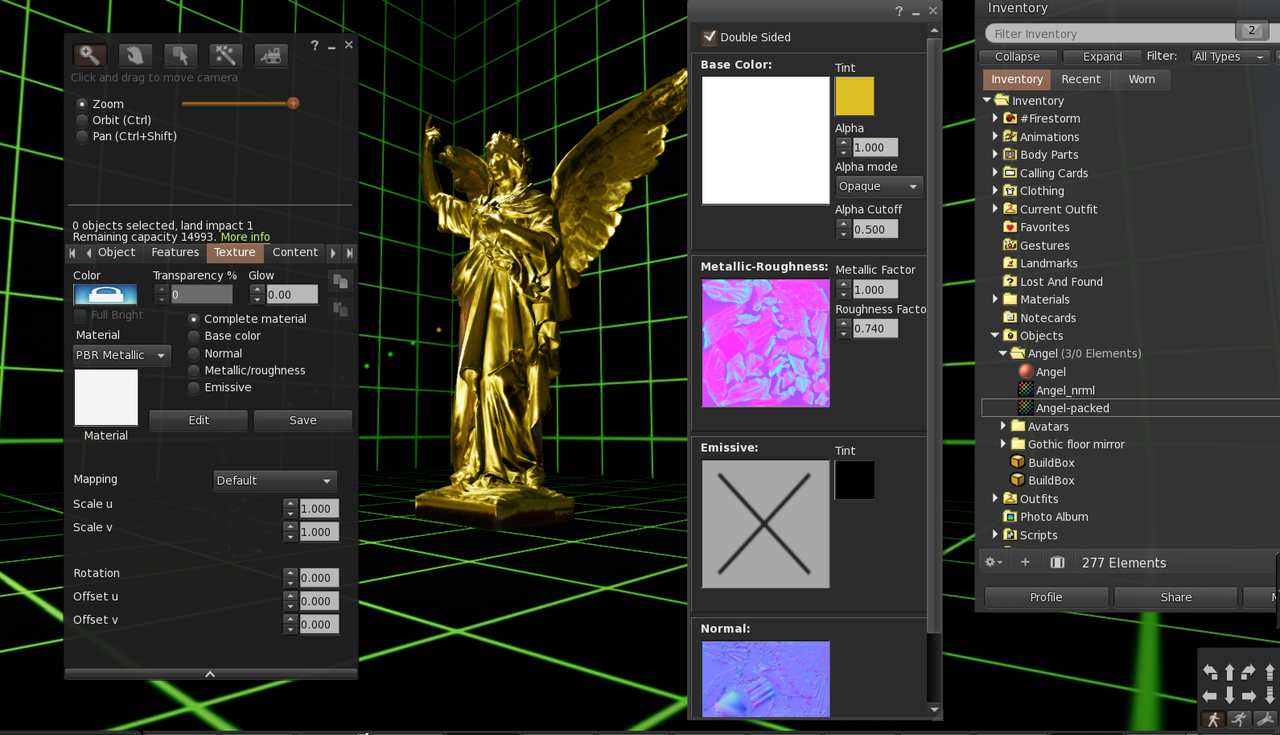Image resolution: width=1280 pixels, height=735 pixels.
Task: Select the Complete material radio button
Action: [x=194, y=319]
